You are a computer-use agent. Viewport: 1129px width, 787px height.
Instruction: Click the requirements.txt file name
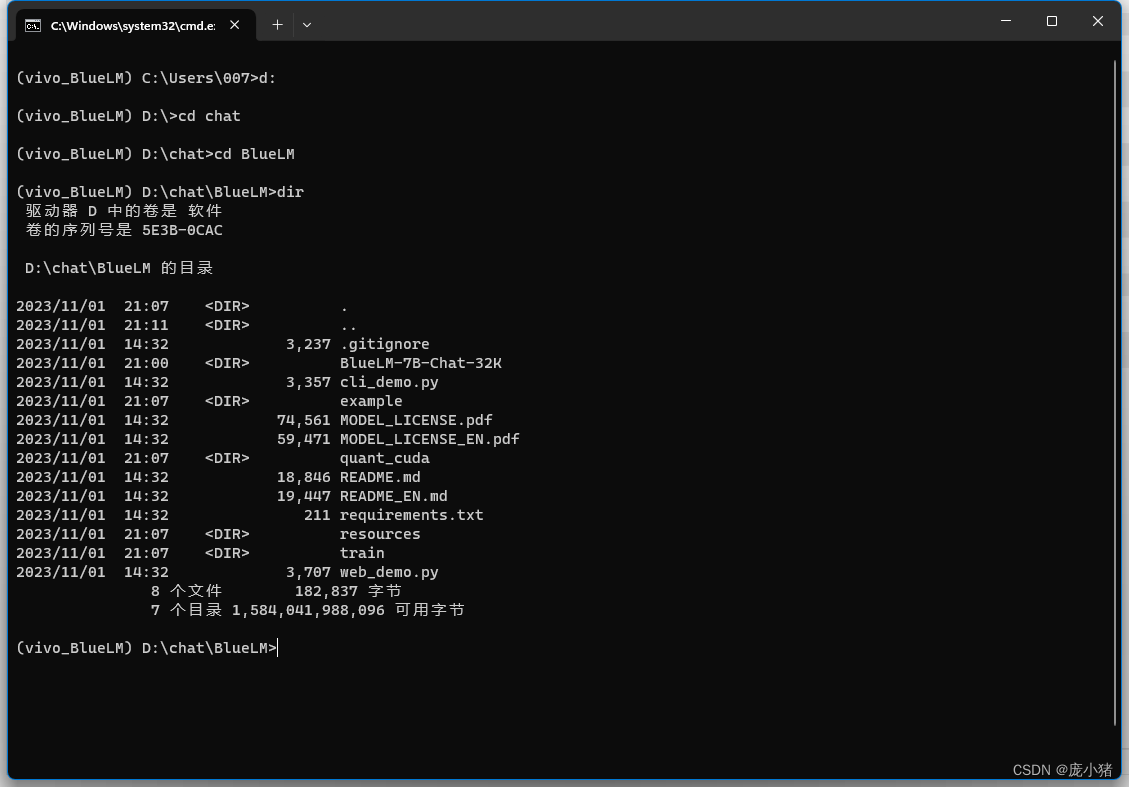[x=411, y=515]
